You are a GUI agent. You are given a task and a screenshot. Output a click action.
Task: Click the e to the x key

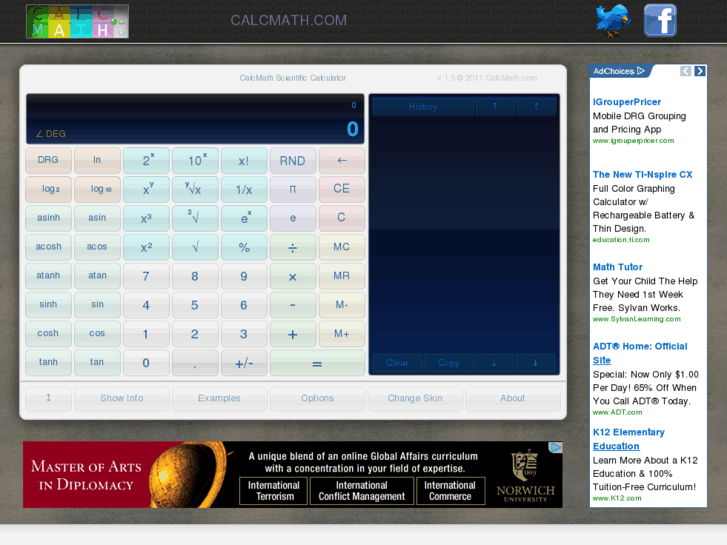244,218
